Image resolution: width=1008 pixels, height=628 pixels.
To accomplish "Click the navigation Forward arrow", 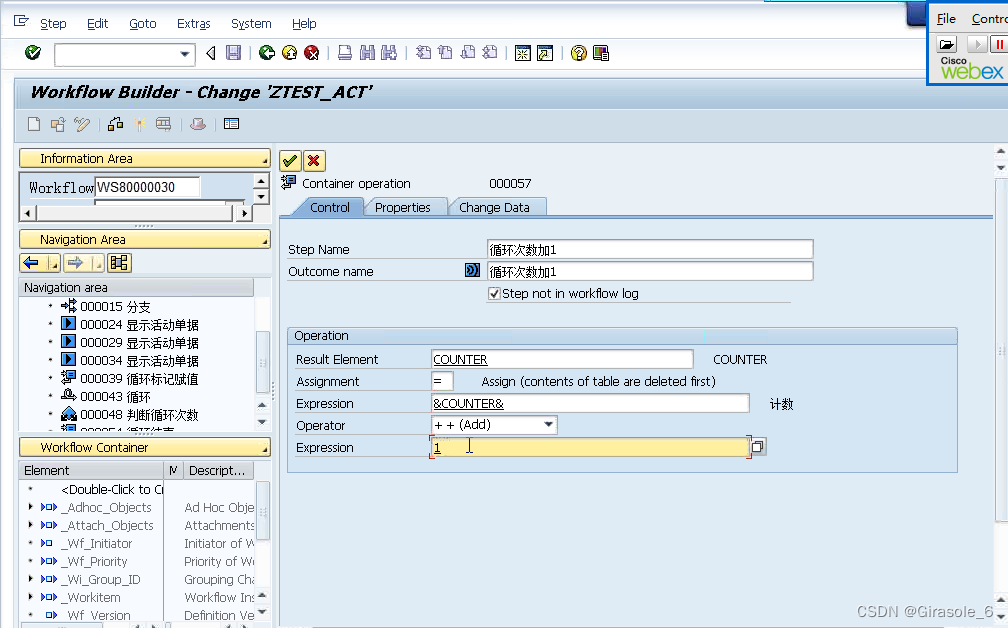I will coord(75,262).
